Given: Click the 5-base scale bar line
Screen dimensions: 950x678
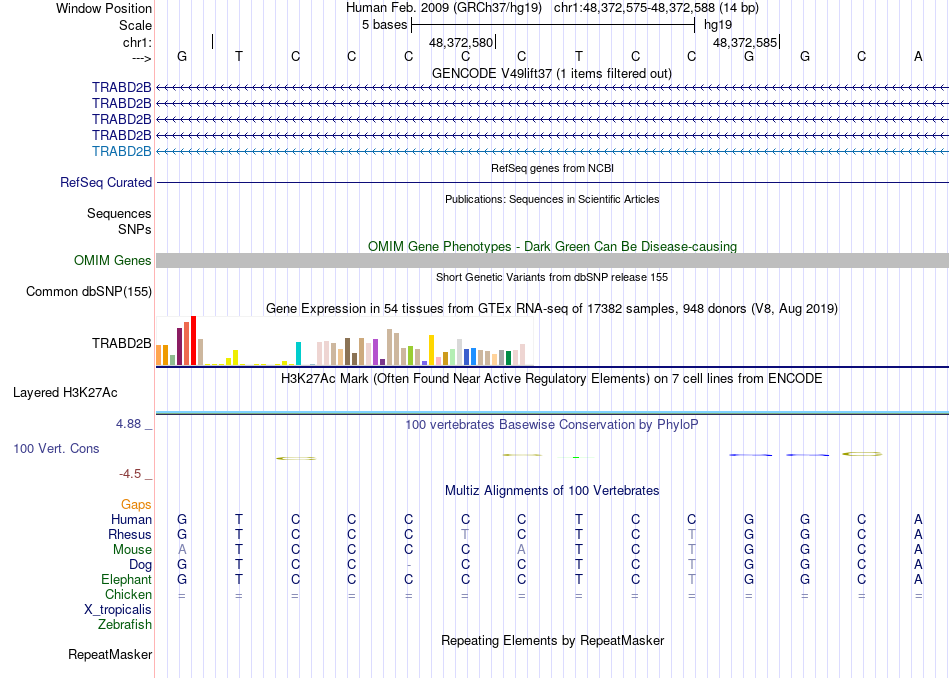Looking at the screenshot, I should (x=553, y=25).
